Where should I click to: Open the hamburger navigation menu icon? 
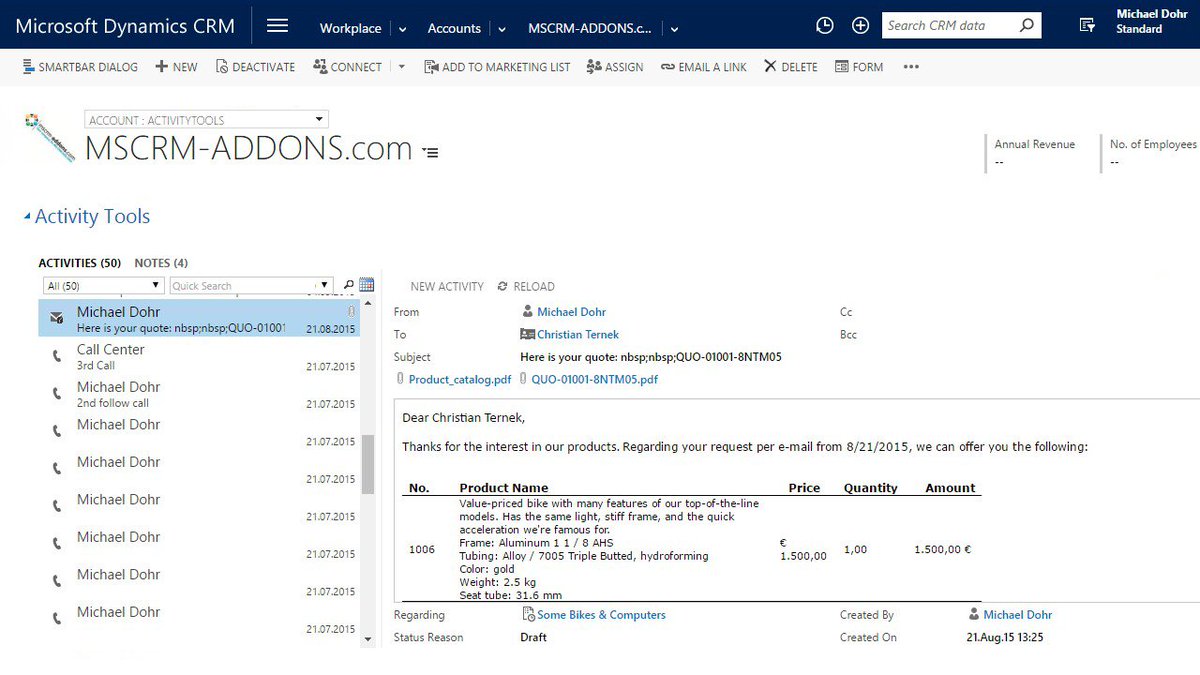[x=278, y=26]
